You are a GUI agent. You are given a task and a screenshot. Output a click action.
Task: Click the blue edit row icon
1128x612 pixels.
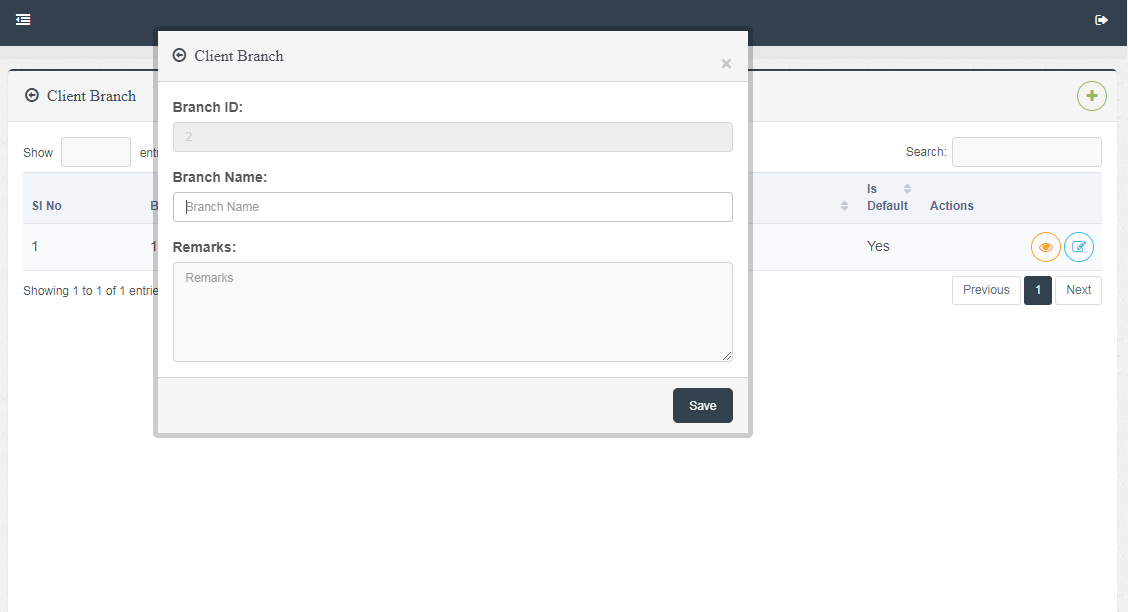point(1079,247)
